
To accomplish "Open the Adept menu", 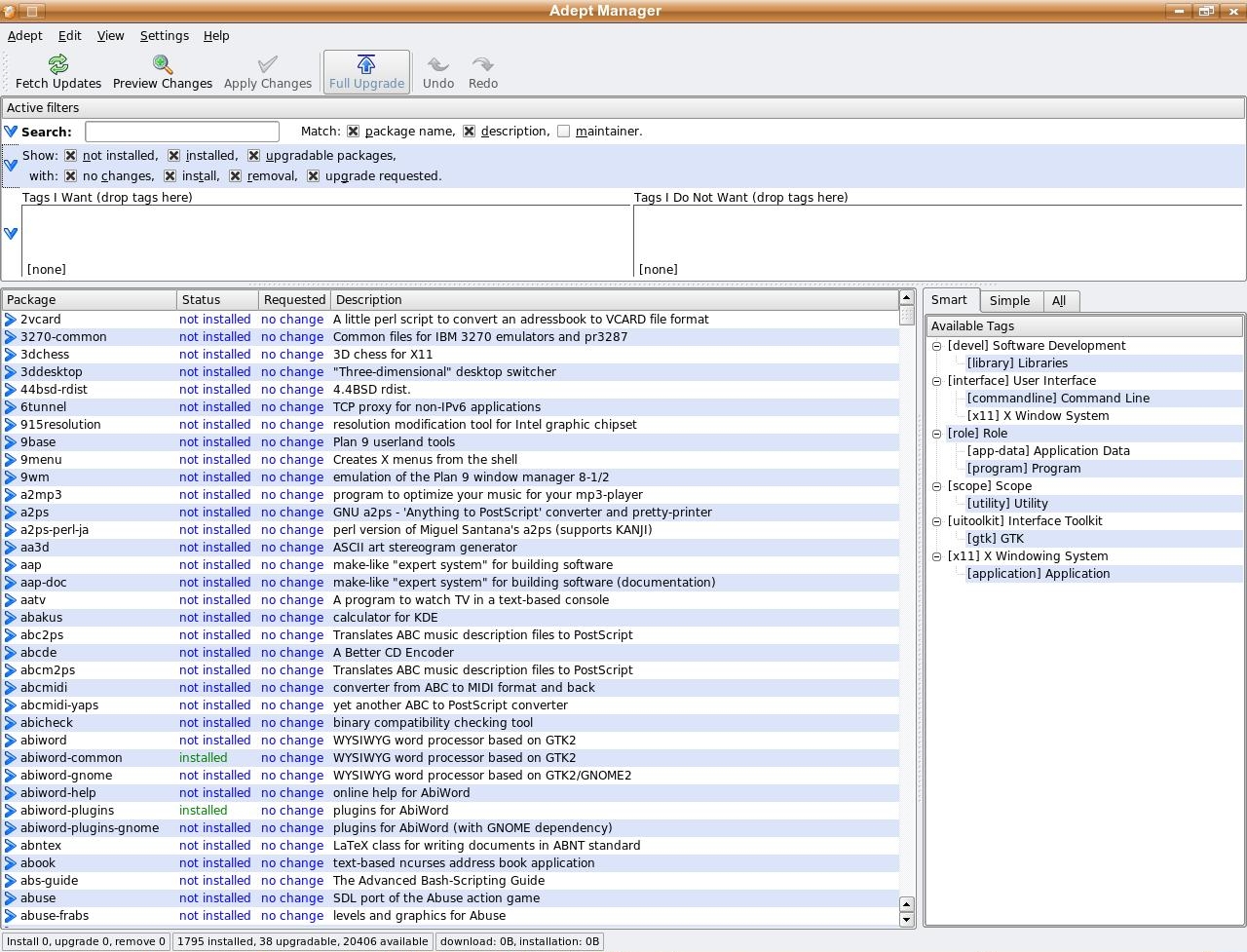I will [x=25, y=36].
